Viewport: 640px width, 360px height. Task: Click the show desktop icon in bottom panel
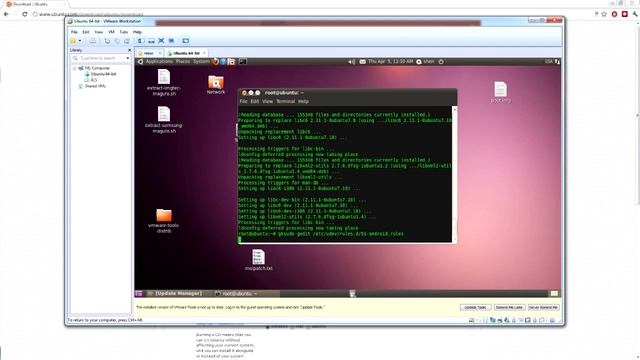pyautogui.click(x=139, y=293)
